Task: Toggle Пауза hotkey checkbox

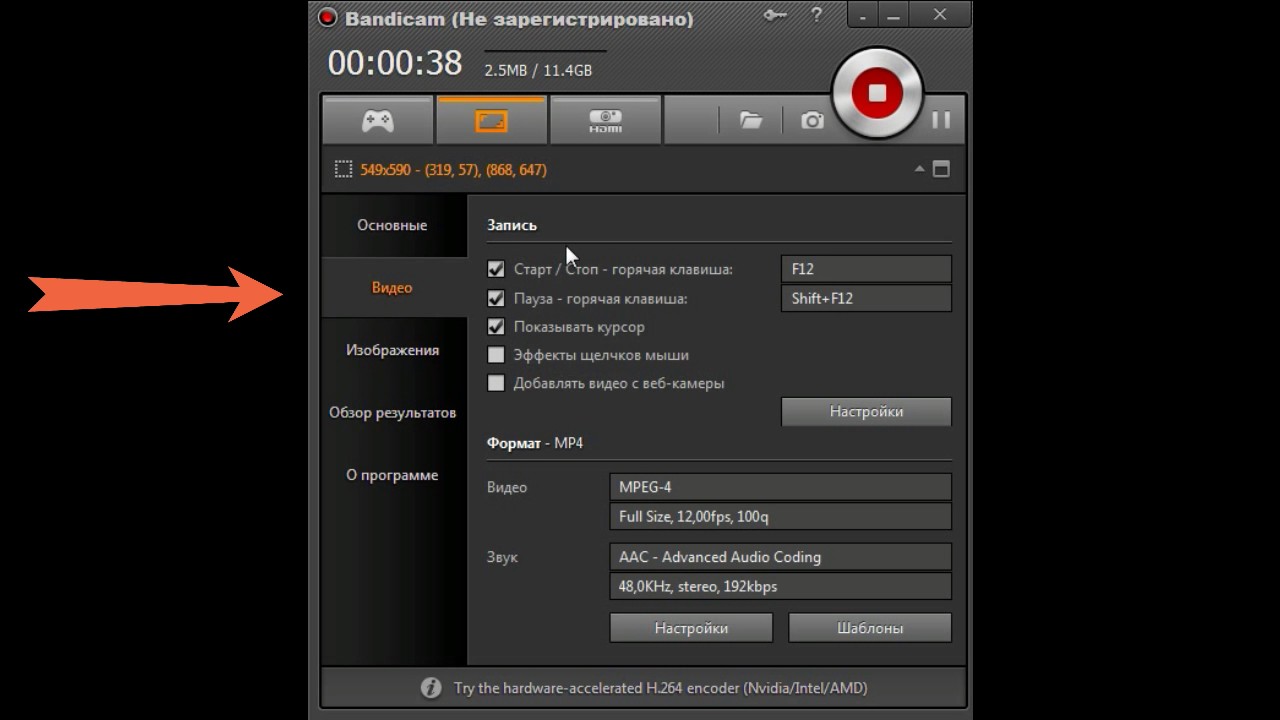Action: coord(496,298)
